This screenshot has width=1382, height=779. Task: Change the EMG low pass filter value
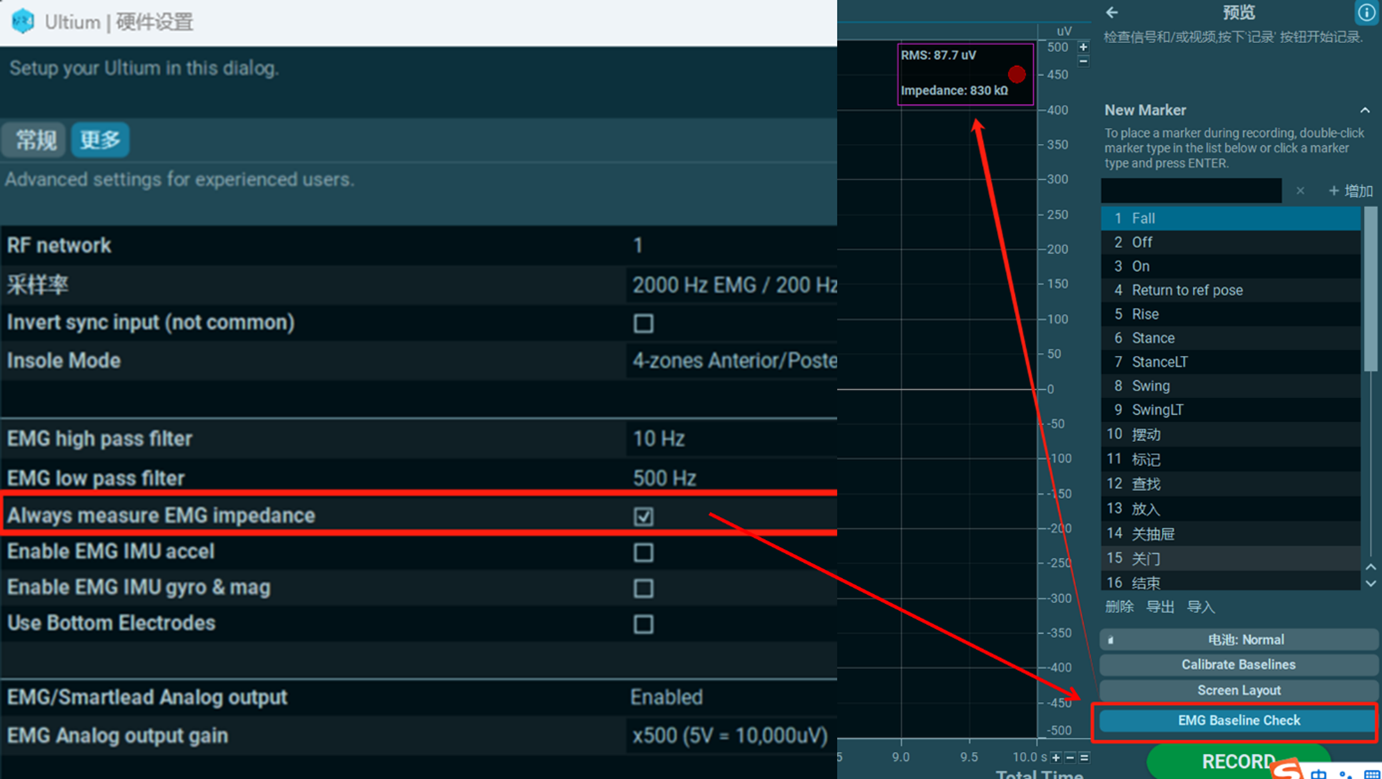point(731,478)
